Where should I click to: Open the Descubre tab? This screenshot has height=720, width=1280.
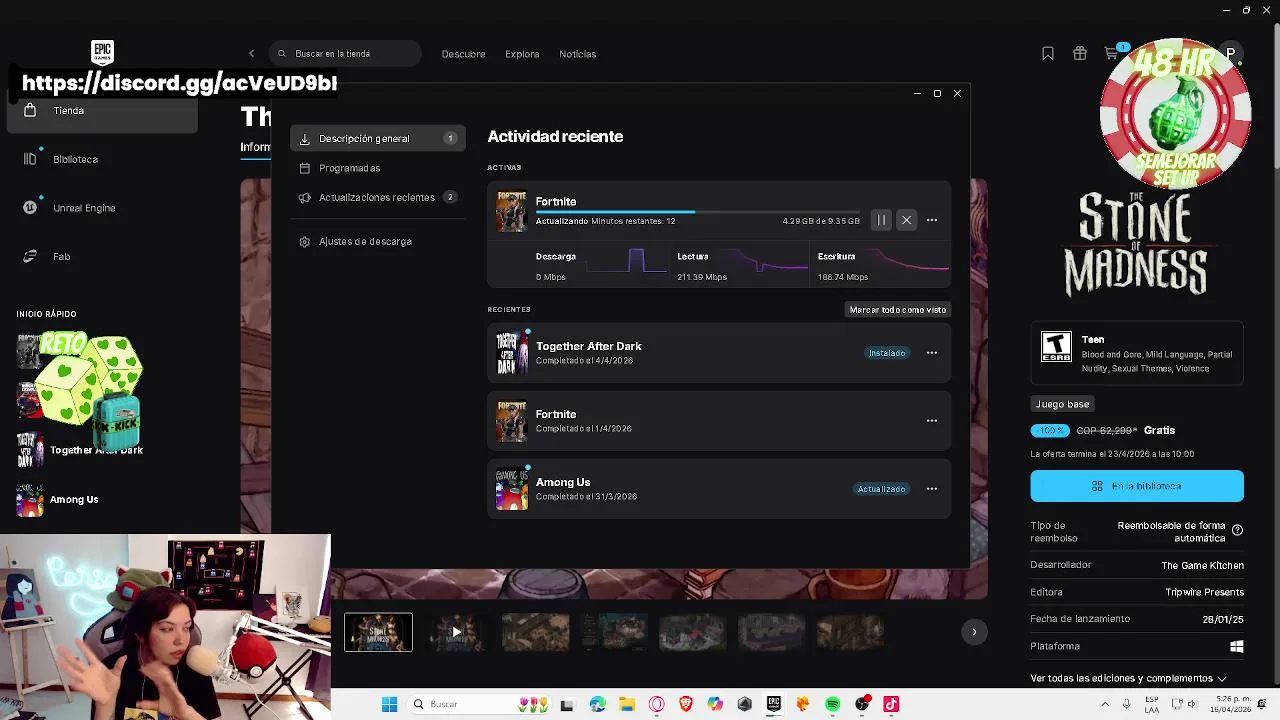pos(463,54)
